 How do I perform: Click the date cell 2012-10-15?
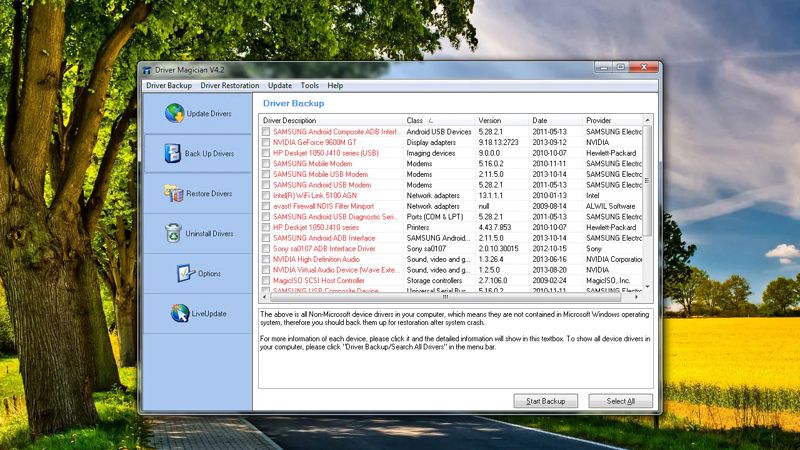(549, 248)
